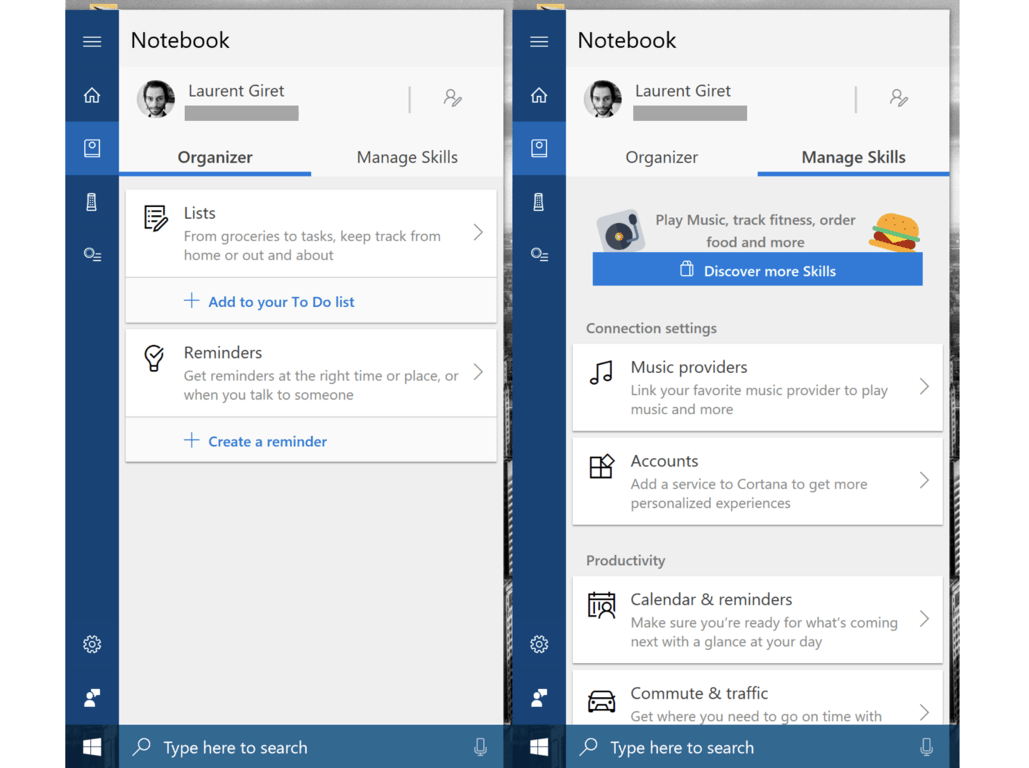Click Calendar & reminders icon
This screenshot has width=1029, height=768.
(601, 605)
